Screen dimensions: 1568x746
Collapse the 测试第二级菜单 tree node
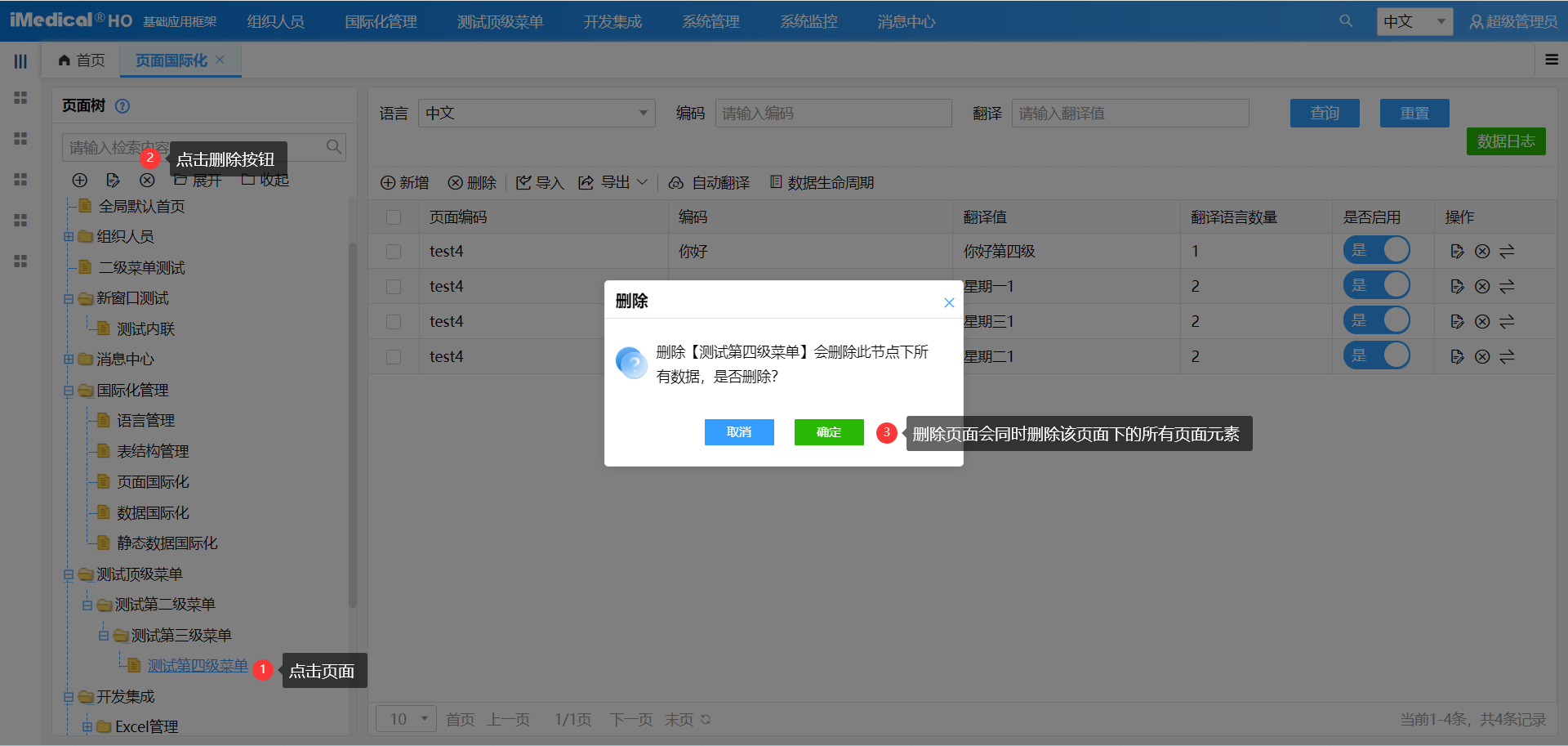[x=87, y=605]
